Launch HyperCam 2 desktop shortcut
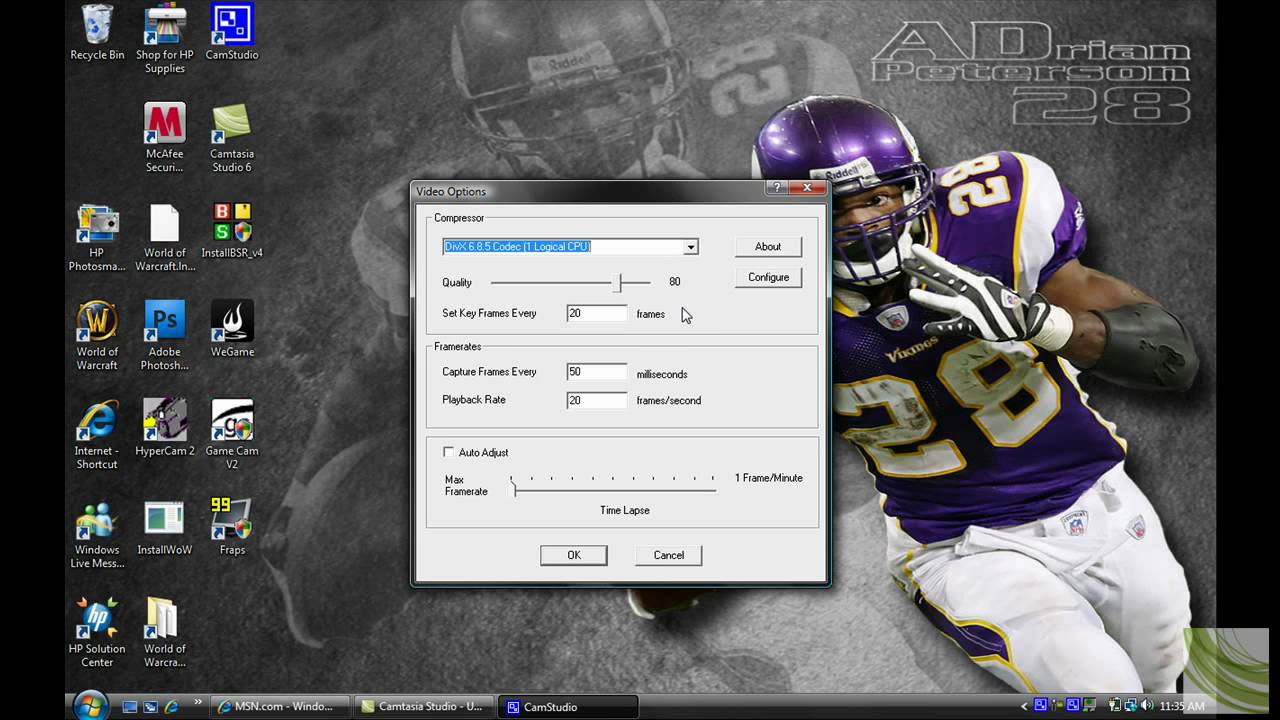 164,428
